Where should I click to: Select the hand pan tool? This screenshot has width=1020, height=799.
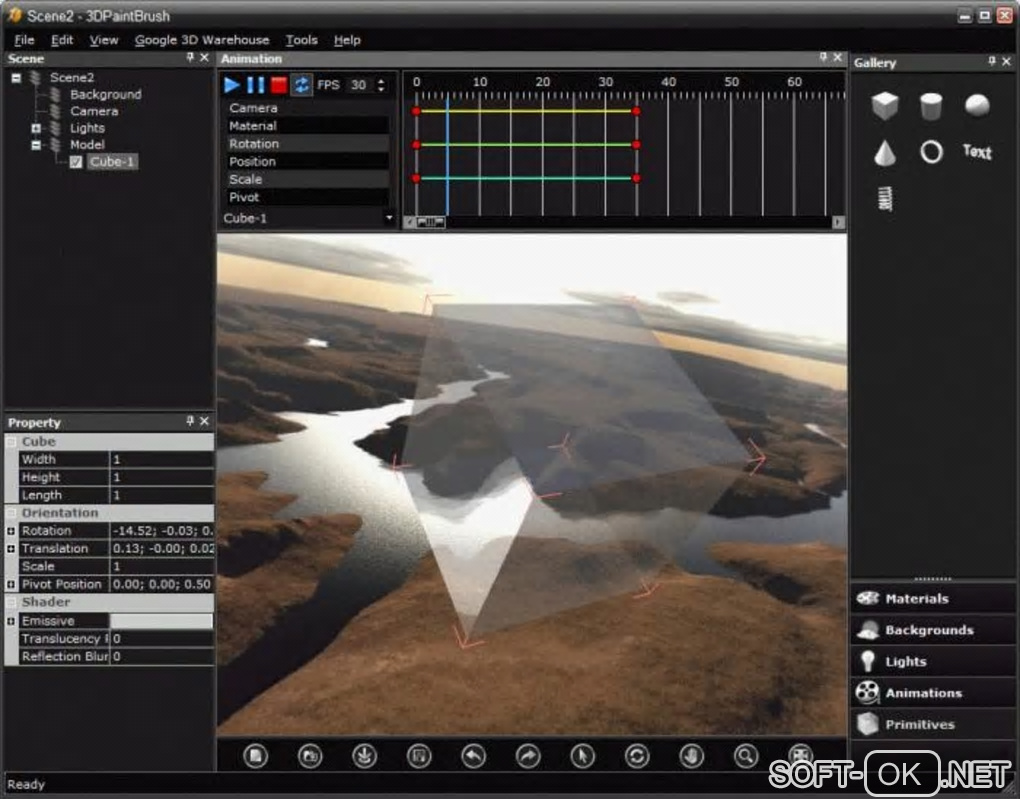pos(691,756)
